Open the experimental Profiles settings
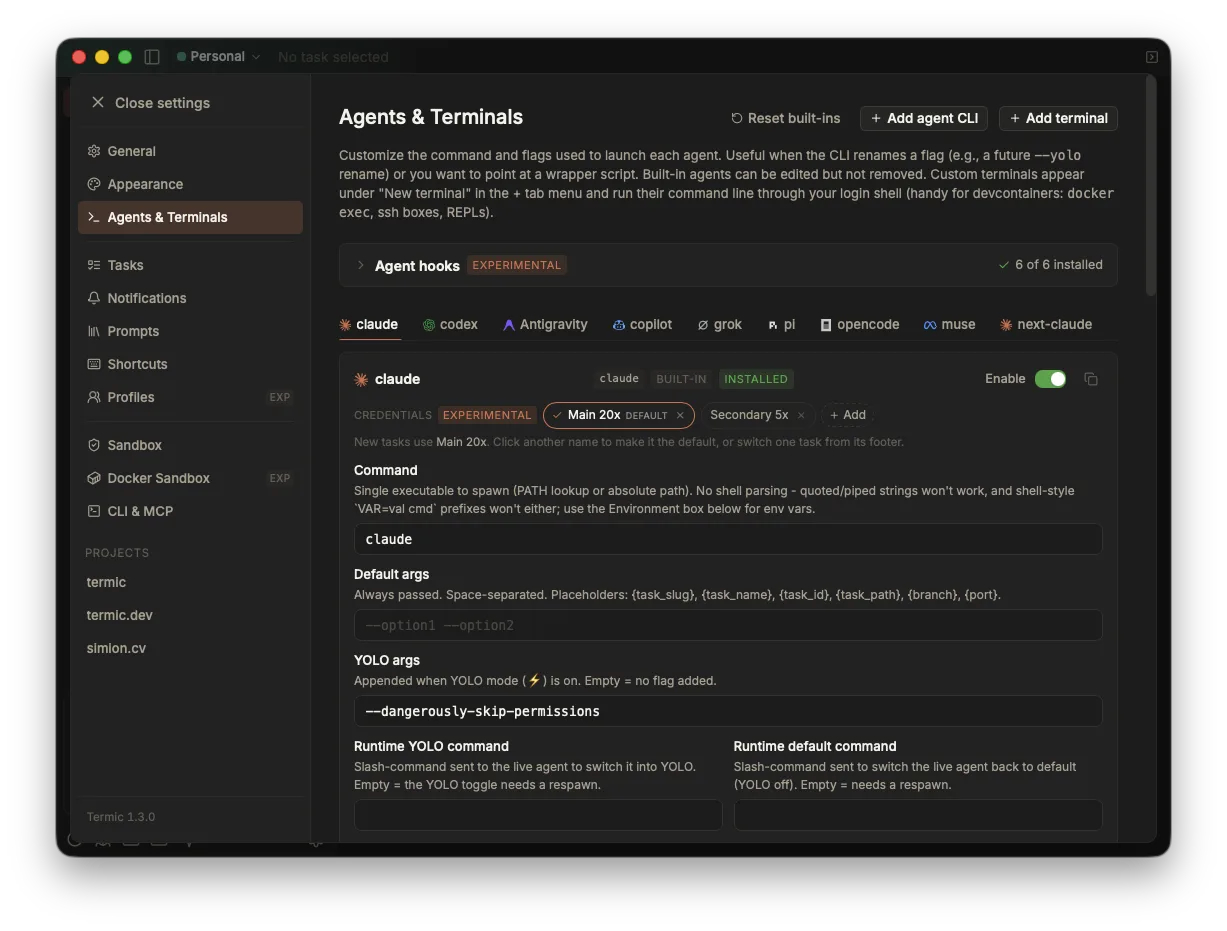1227x931 pixels. (x=190, y=397)
